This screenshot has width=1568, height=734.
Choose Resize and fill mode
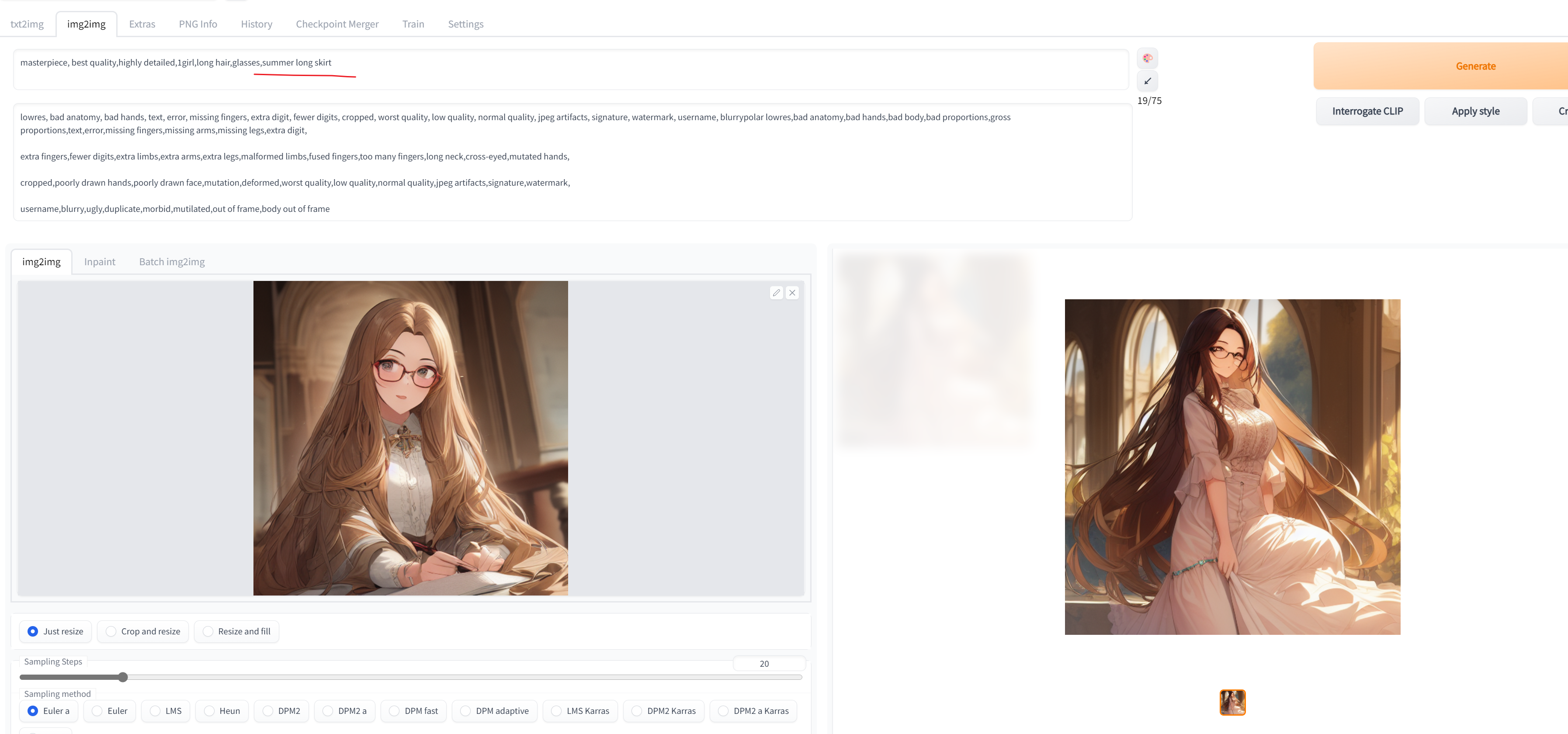coord(236,631)
